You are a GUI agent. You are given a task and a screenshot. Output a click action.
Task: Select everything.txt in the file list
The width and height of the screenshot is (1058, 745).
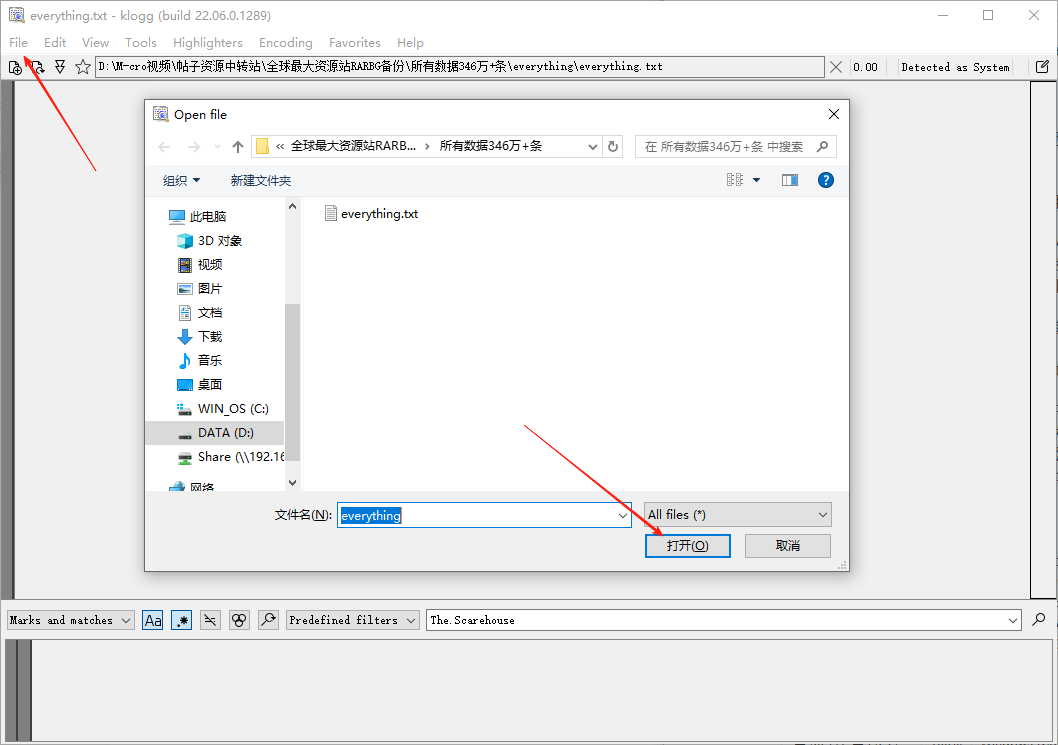tap(378, 213)
